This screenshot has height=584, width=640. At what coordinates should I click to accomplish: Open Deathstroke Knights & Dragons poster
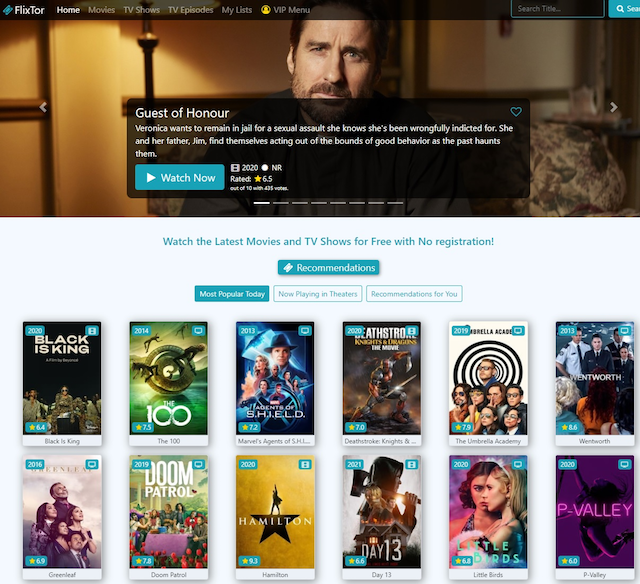coord(382,378)
